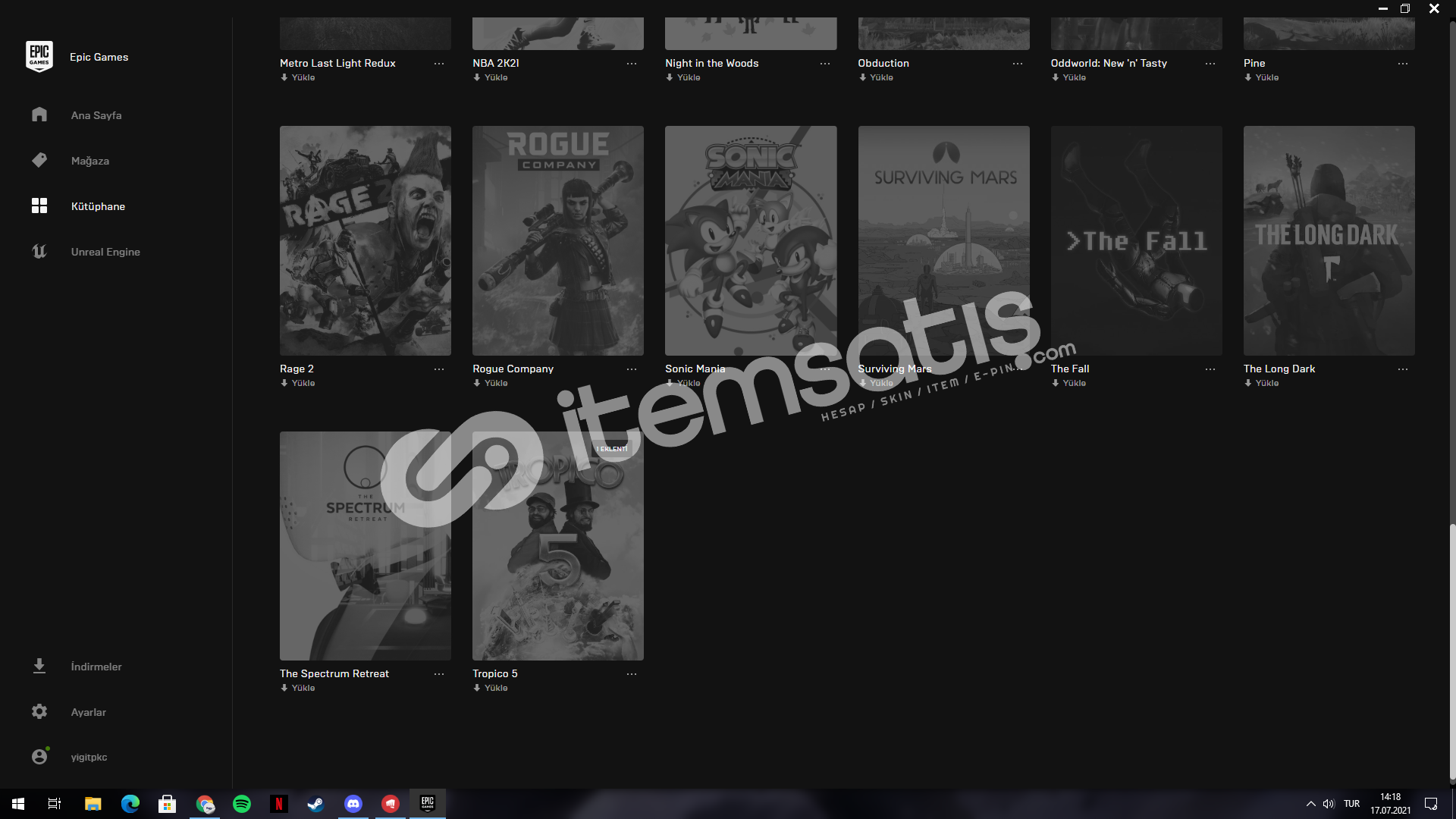
Task: Open the Unreal Engine icon
Action: pos(39,251)
